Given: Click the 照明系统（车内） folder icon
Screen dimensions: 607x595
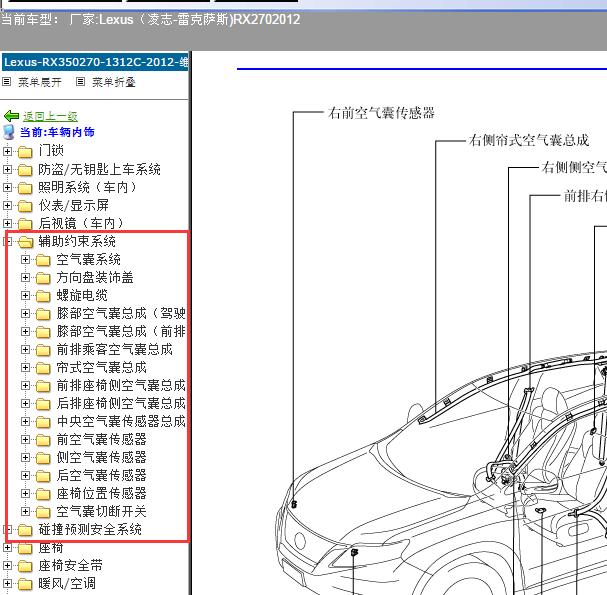Looking at the screenshot, I should click(25, 188).
